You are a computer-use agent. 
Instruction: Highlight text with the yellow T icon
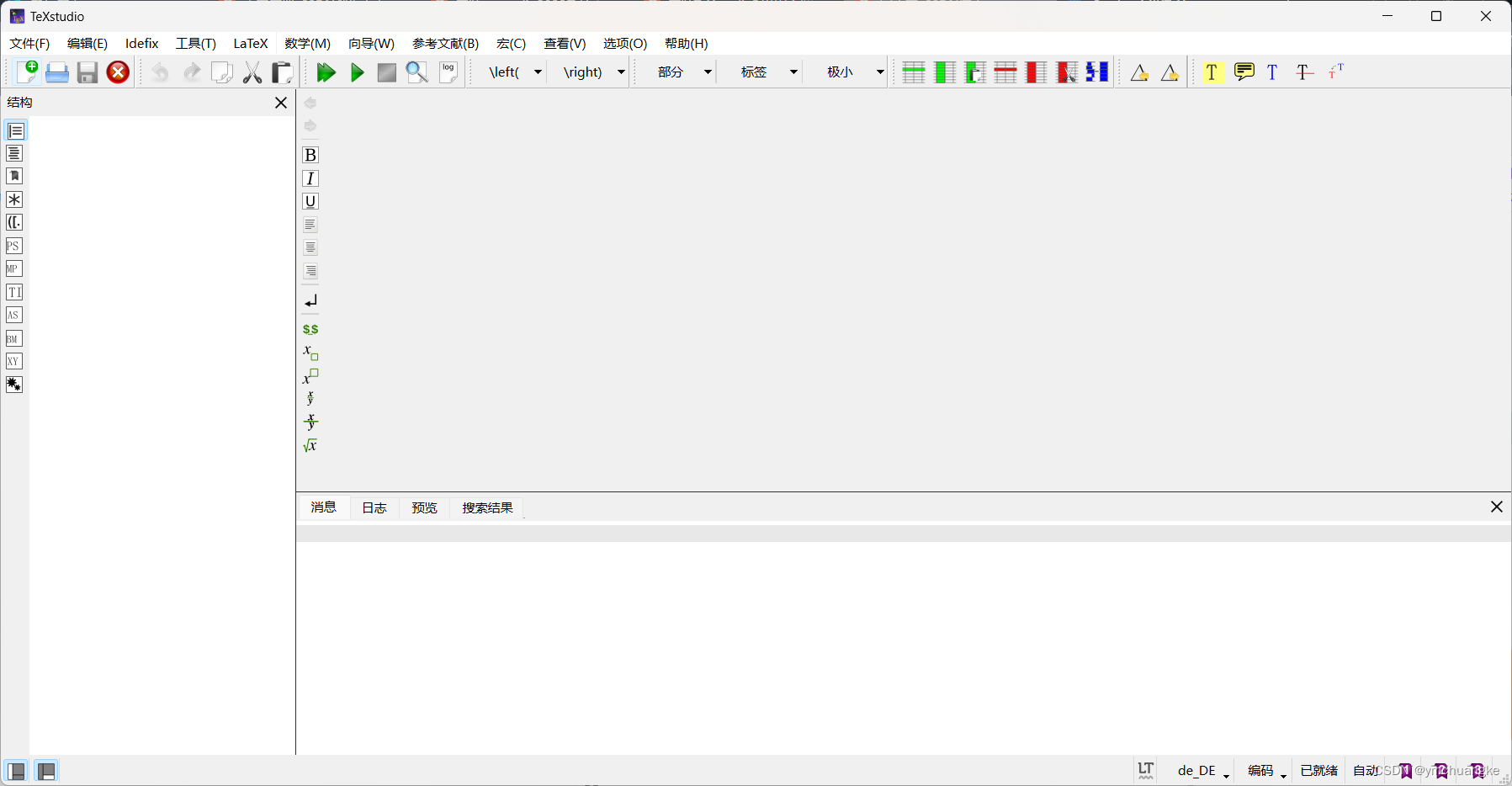coord(1212,72)
